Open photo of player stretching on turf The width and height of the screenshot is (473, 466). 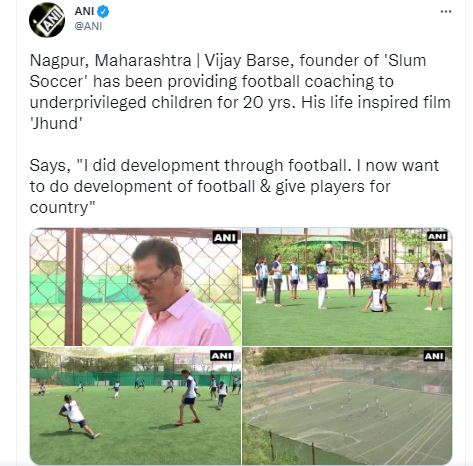[x=135, y=406]
